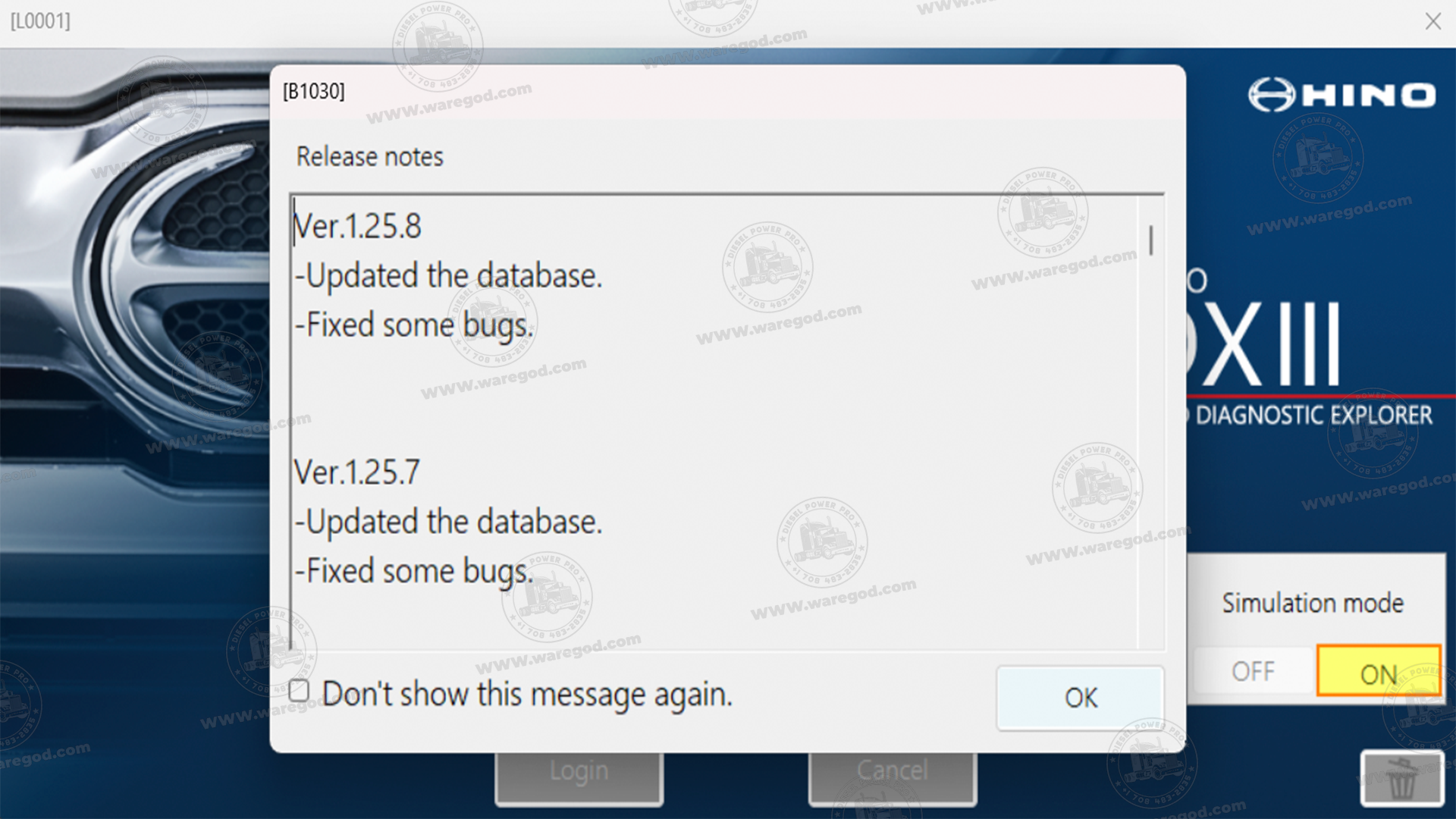1456x819 pixels.
Task: Click the DIAGNOSTIC EXPLORER text
Action: [x=1313, y=416]
